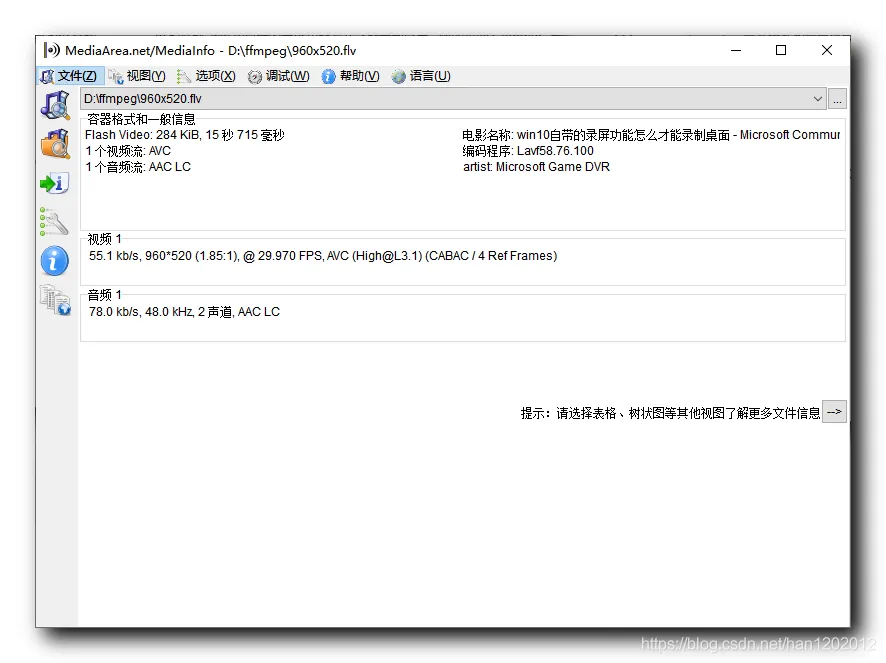Click the blue about info sidebar icon
The image size is (886, 663).
point(55,261)
